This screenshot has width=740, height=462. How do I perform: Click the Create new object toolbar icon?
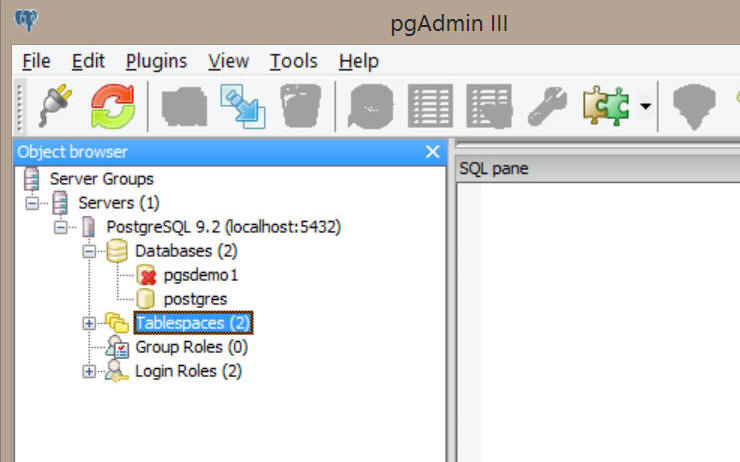pos(243,106)
